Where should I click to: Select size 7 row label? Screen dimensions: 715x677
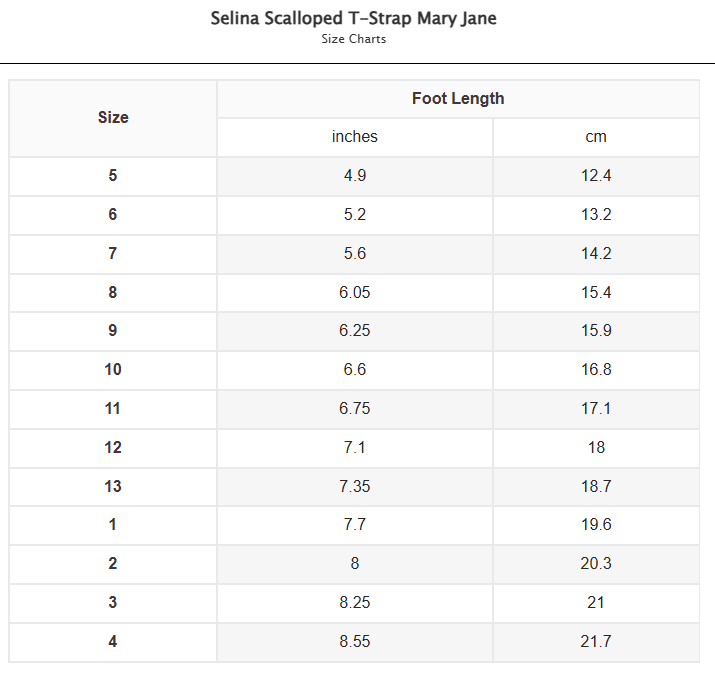click(x=113, y=254)
